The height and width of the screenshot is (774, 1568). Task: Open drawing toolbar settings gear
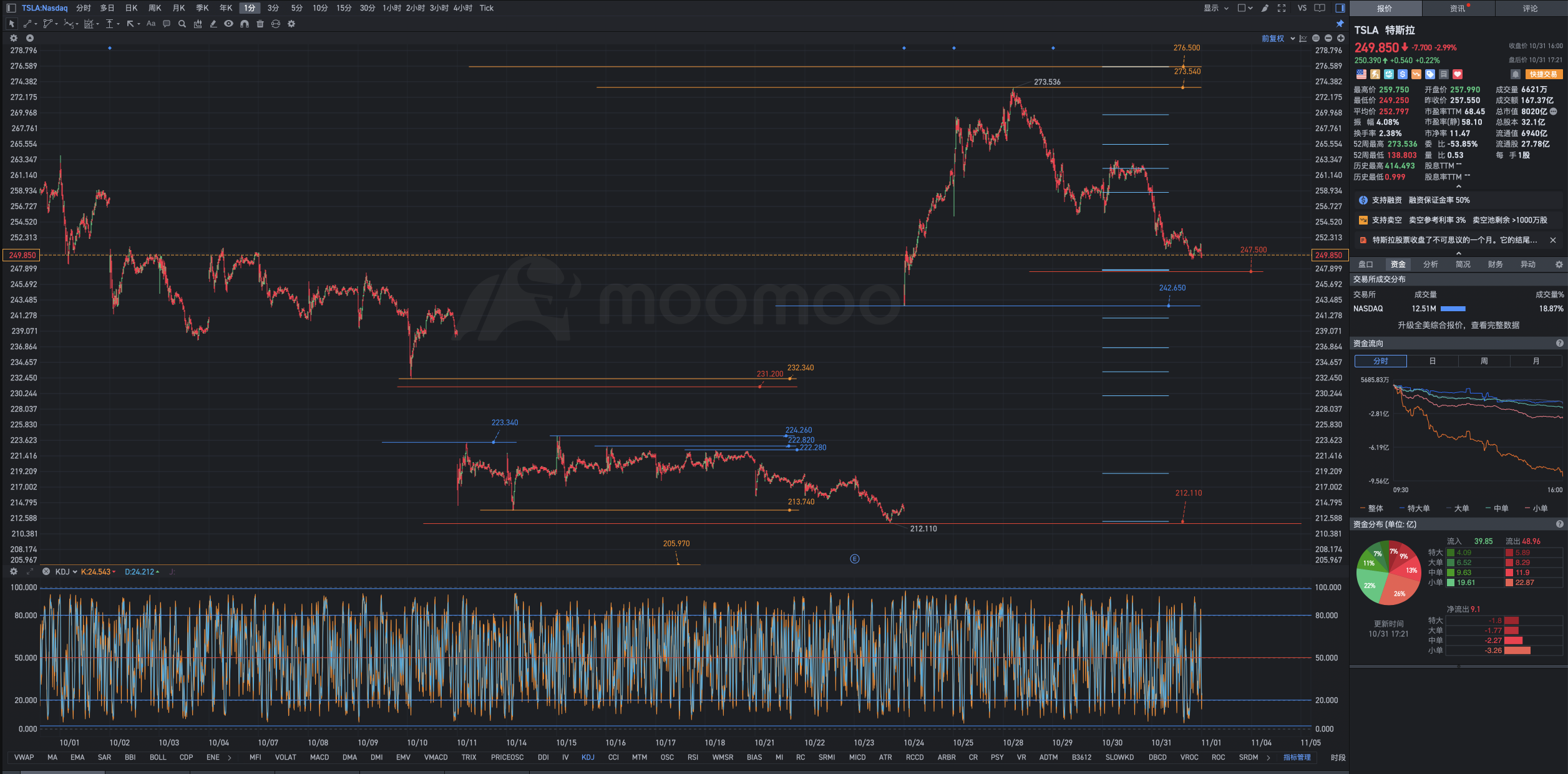pyautogui.click(x=291, y=24)
